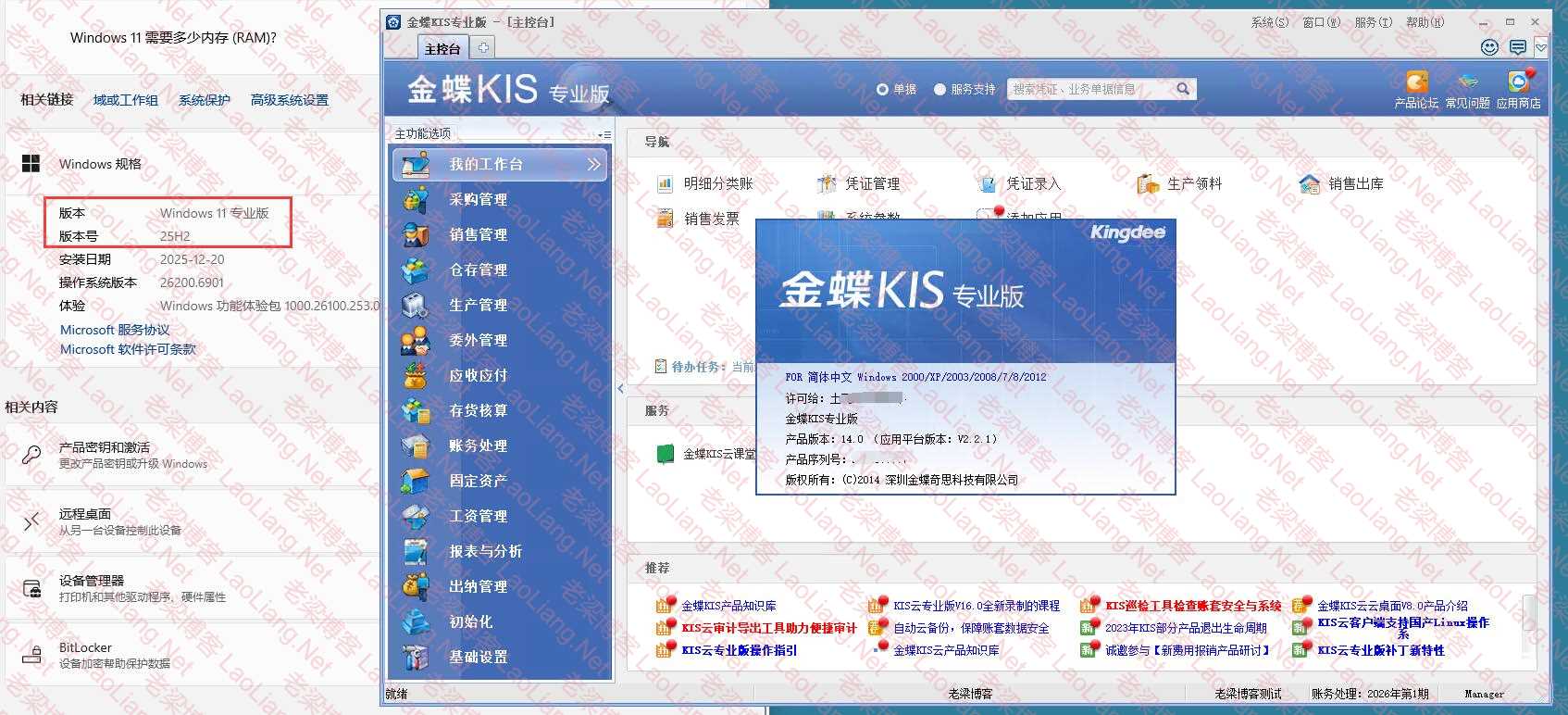Switch to the 主控台 tab
Viewport: 1568px width, 715px height.
coord(442,48)
